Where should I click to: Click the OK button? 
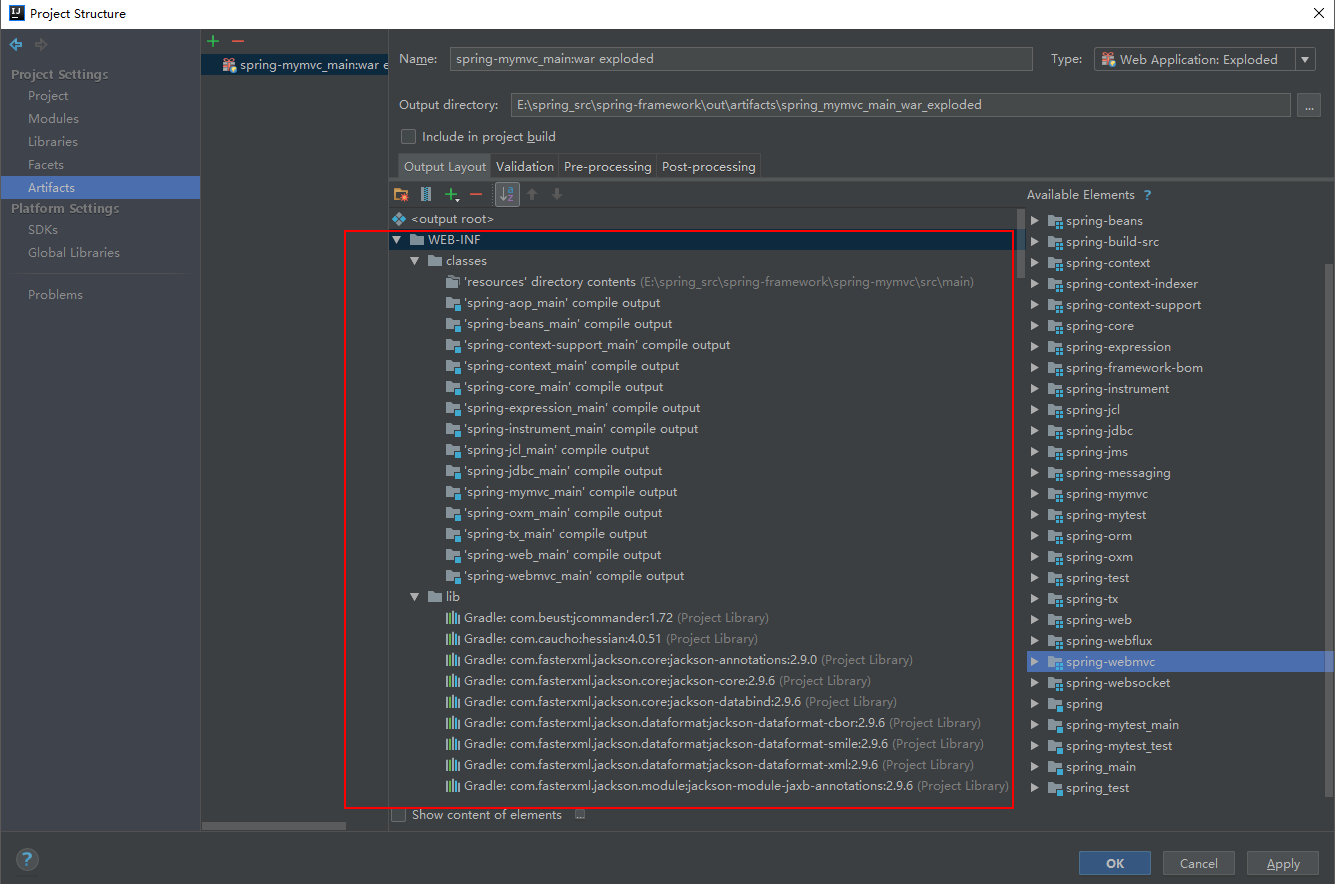(x=1115, y=863)
